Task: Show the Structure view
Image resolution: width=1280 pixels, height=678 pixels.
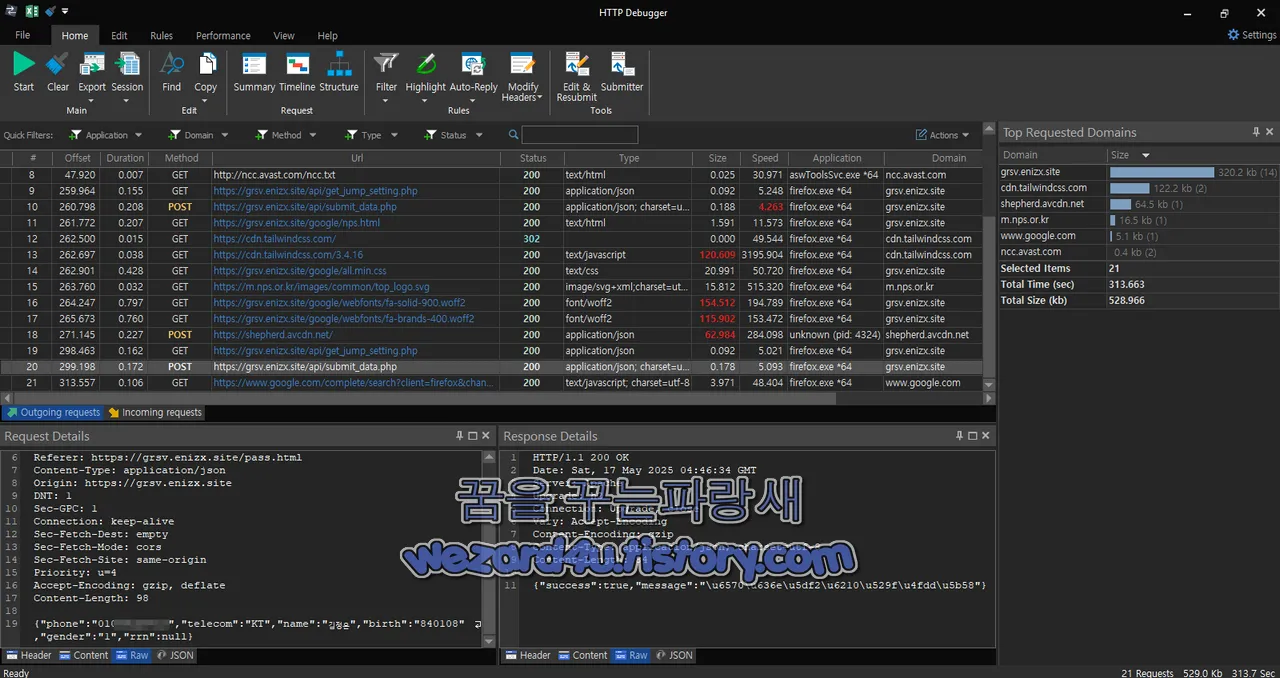Action: [x=339, y=73]
